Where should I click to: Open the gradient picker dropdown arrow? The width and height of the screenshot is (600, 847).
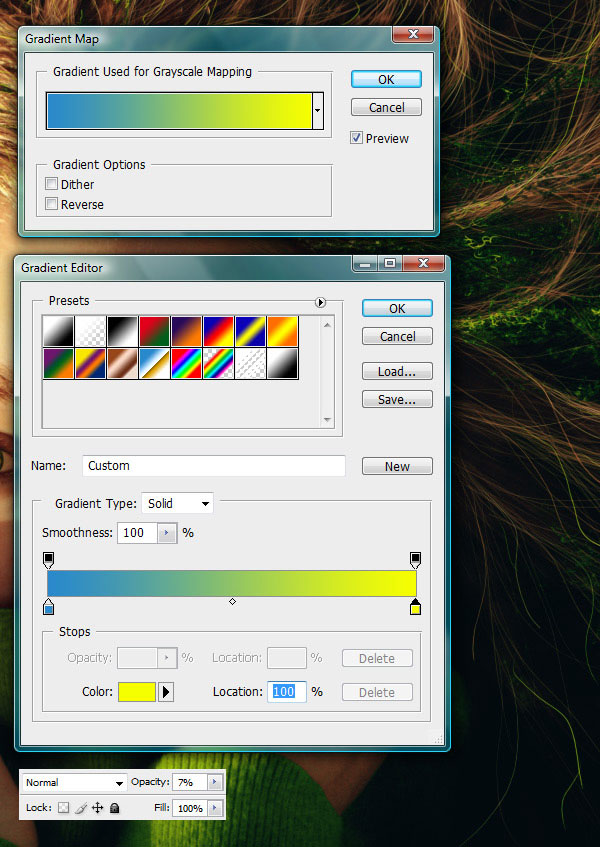point(318,111)
